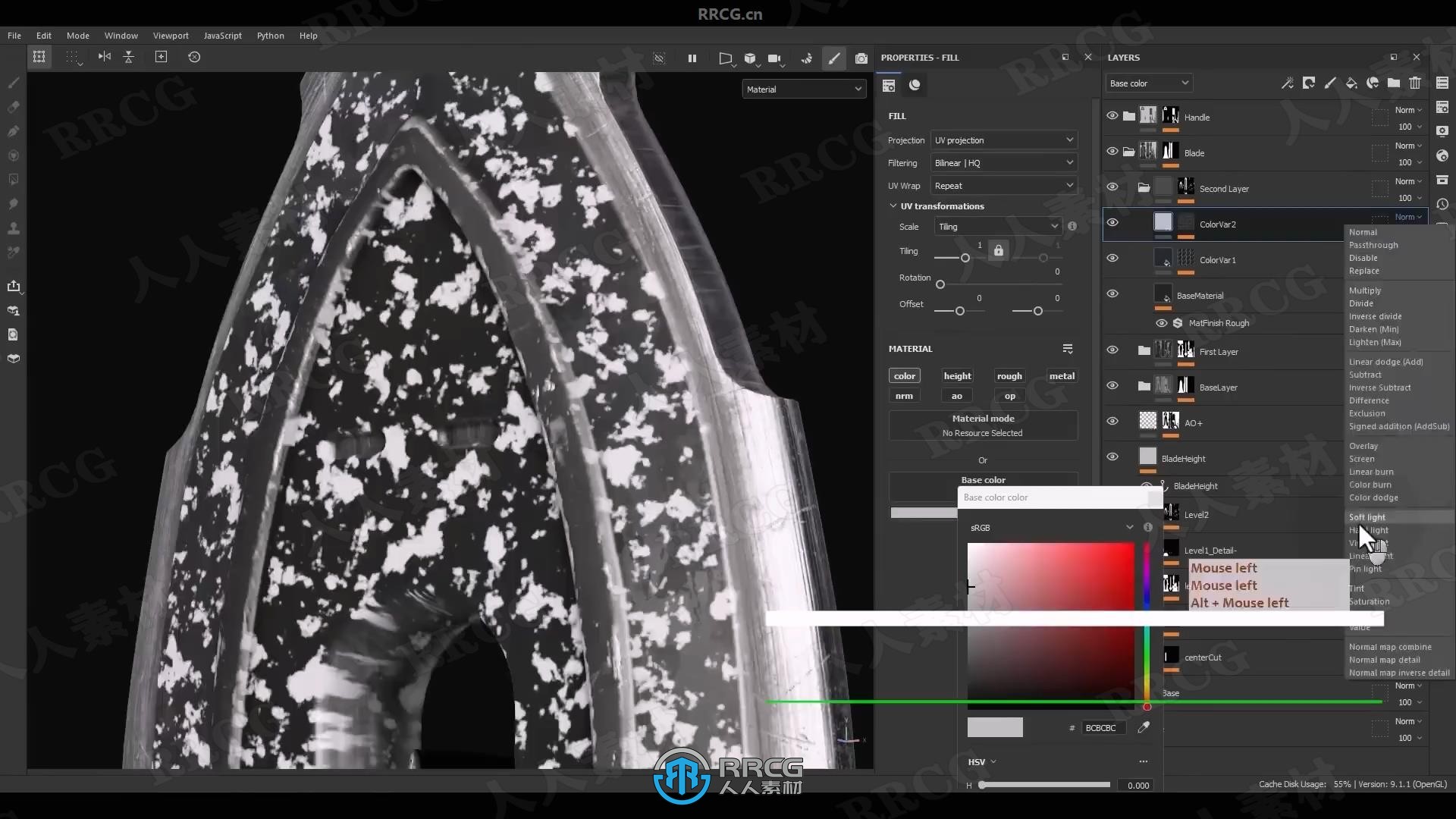Open the UV Wrap Repeat dropdown
The image size is (1456, 819).
[x=1003, y=186]
